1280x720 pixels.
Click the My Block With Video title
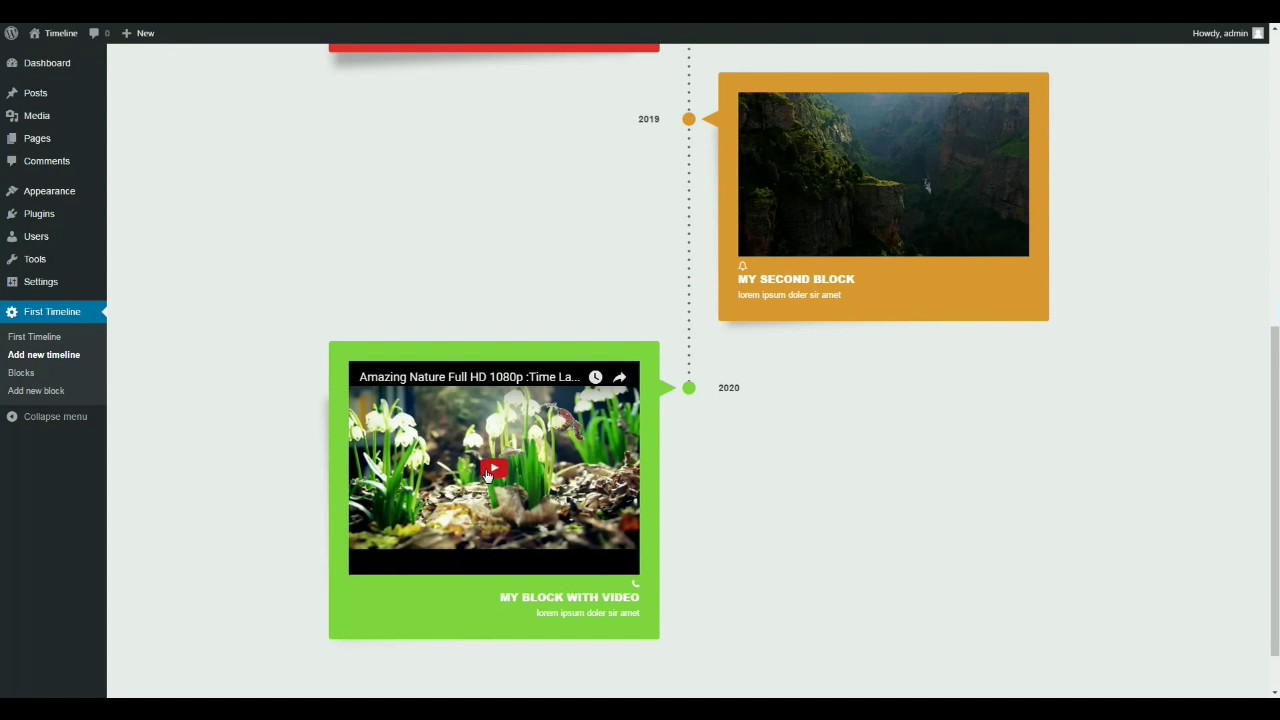click(569, 597)
